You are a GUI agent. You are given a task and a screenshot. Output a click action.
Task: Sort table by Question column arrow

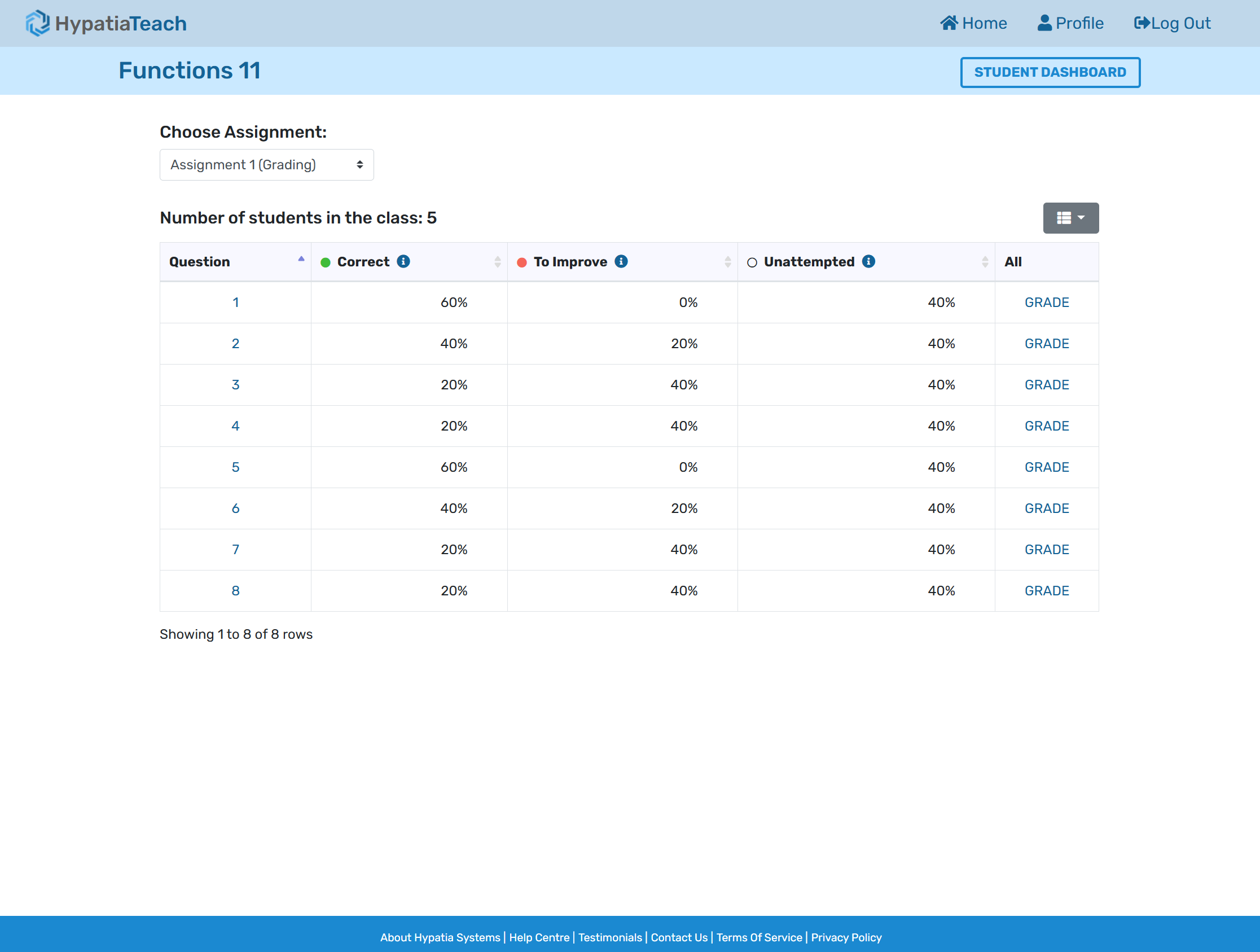[x=301, y=259]
